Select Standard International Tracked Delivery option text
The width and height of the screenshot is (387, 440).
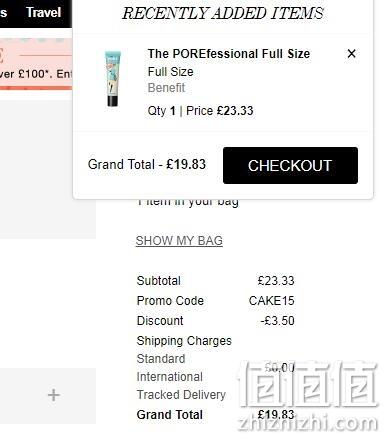pyautogui.click(x=181, y=377)
